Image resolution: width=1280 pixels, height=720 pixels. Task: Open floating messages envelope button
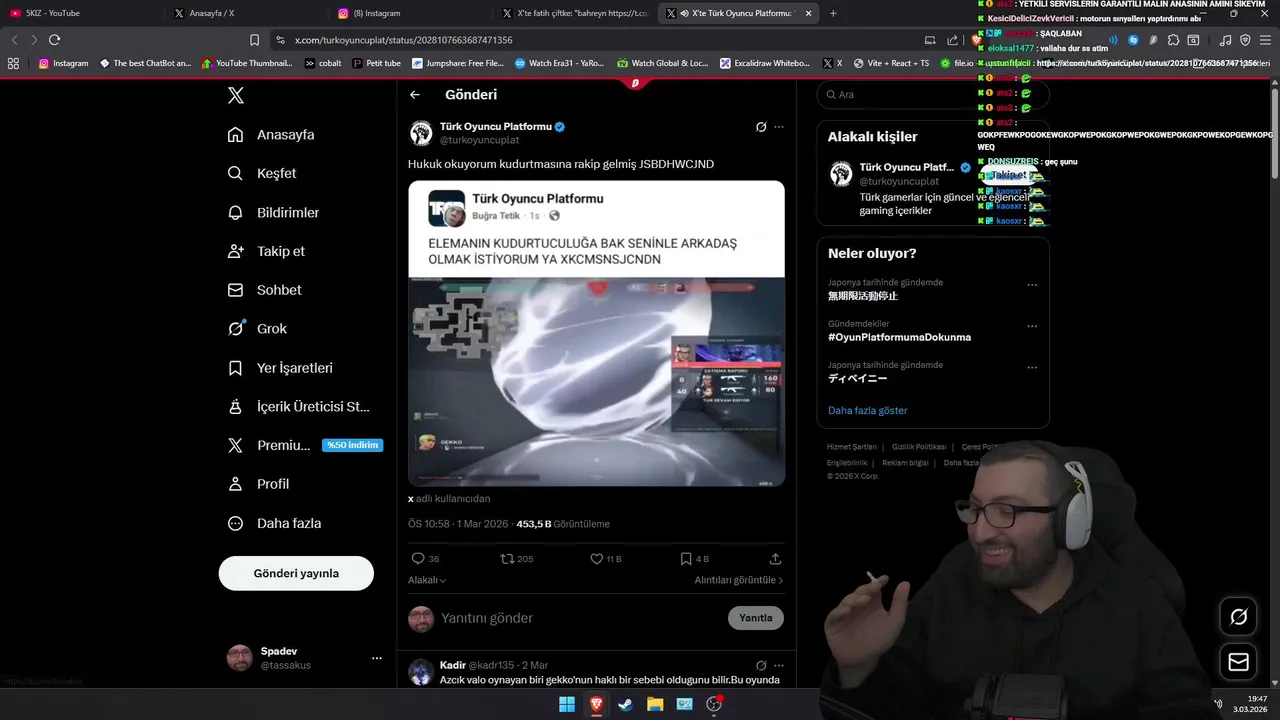1238,662
